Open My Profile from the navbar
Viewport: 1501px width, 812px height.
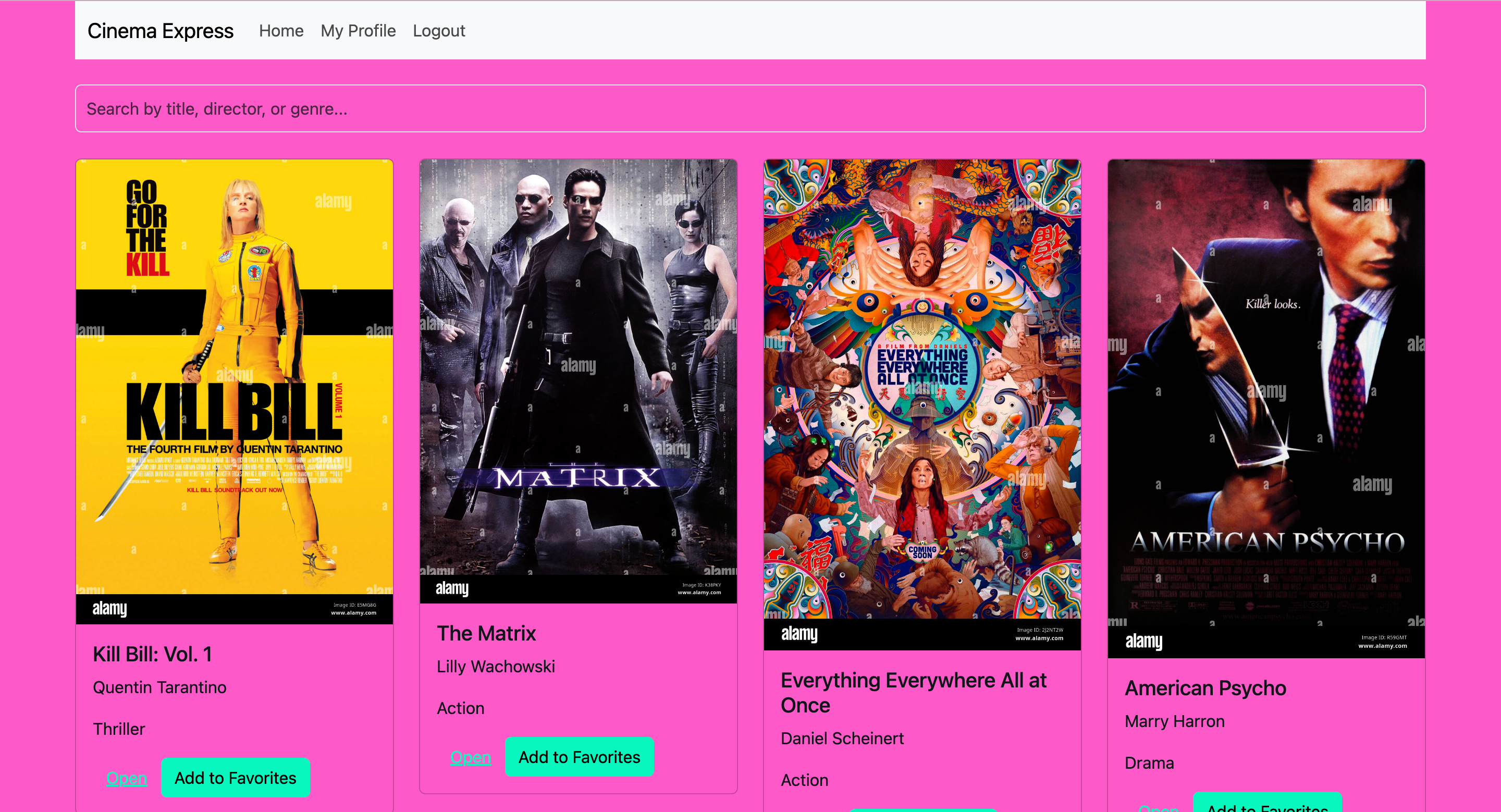point(358,31)
